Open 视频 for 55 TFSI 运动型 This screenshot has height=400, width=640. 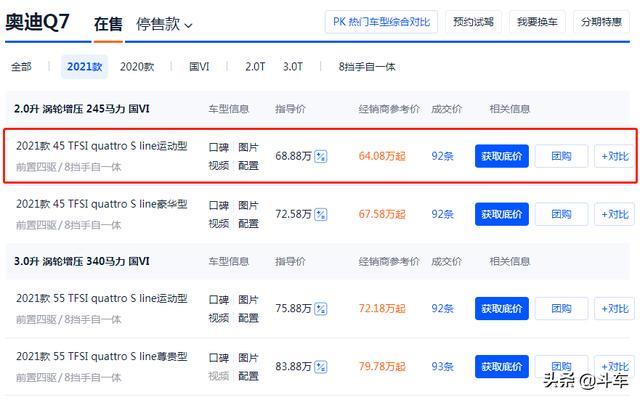pyautogui.click(x=219, y=318)
